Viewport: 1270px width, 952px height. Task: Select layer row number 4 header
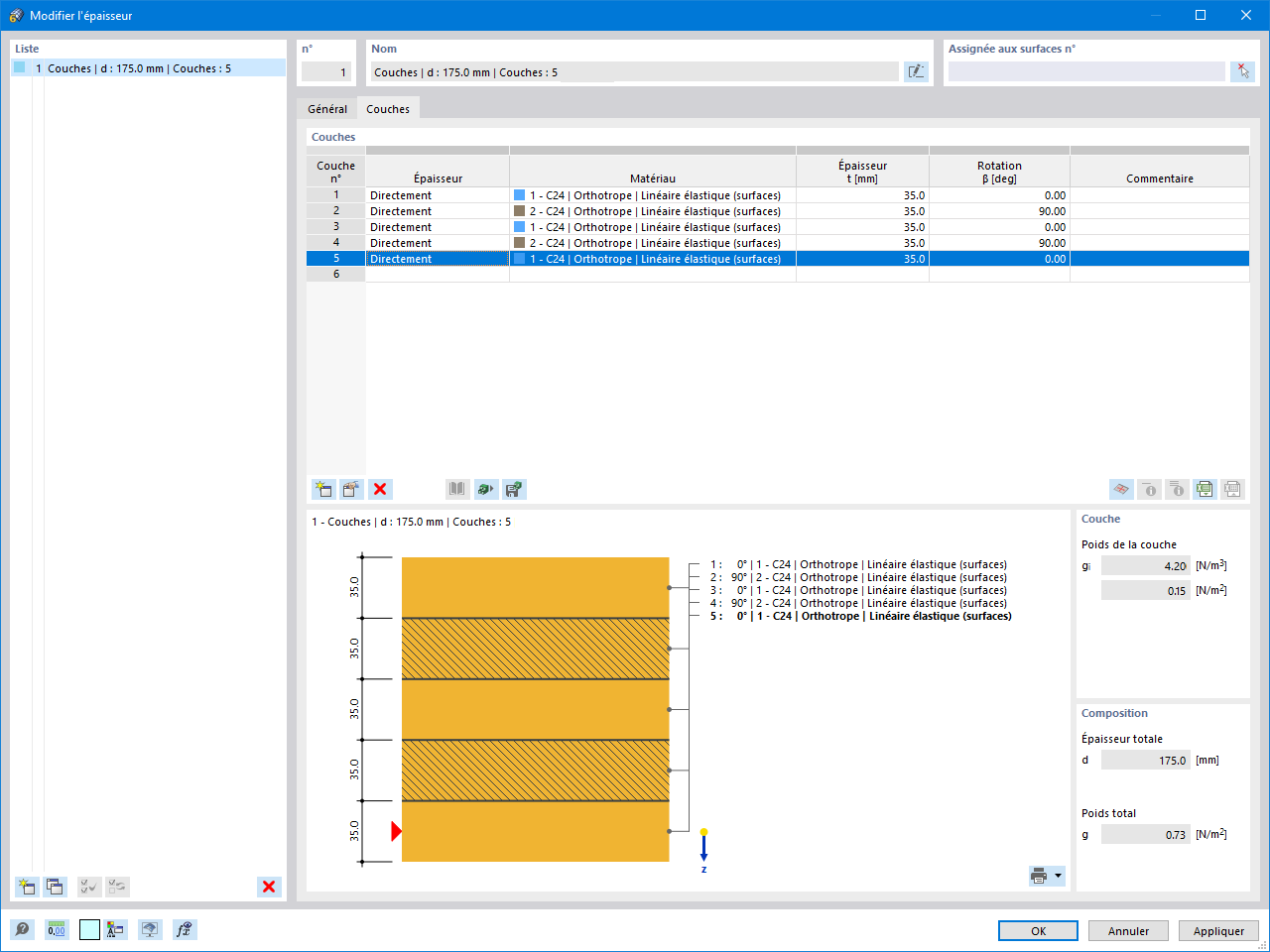coord(336,243)
